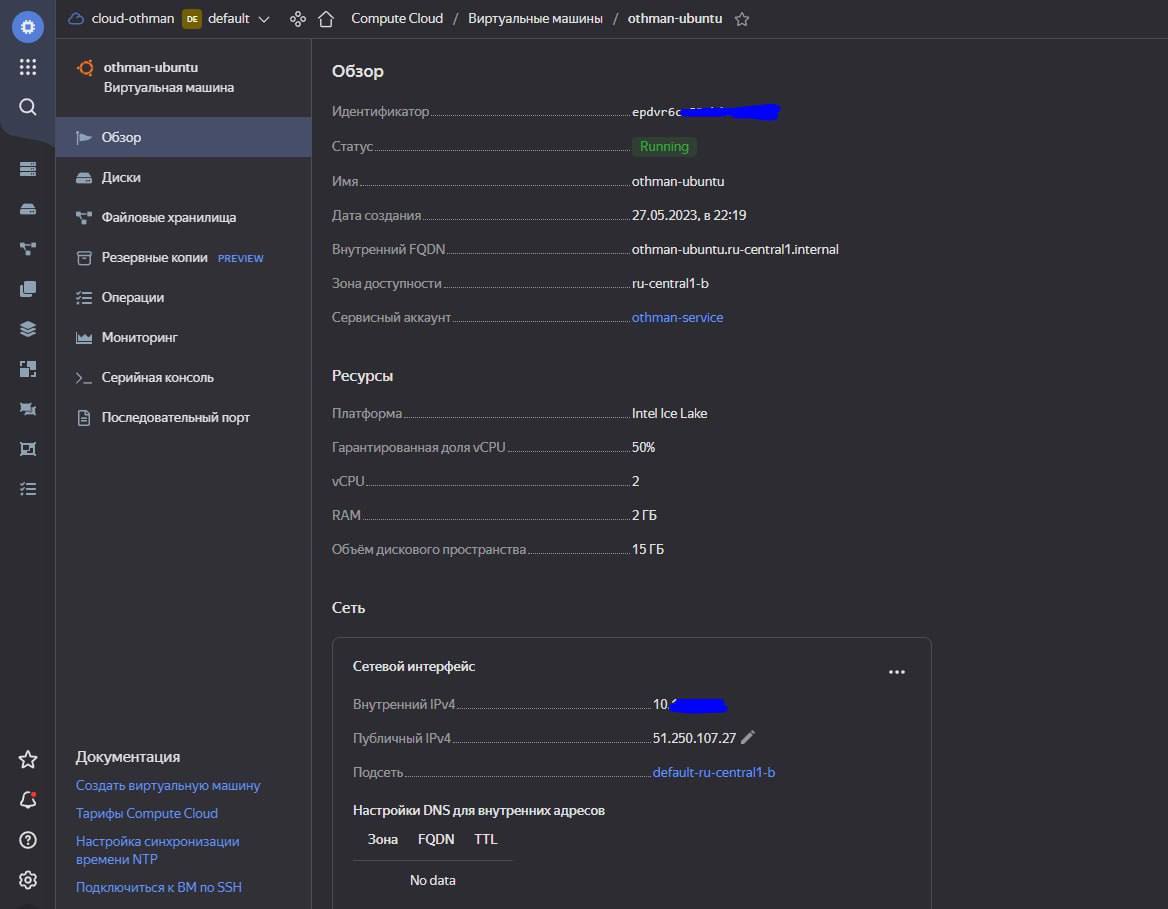
Task: Open Настройка синхронизации времени NTP link
Action: (157, 850)
